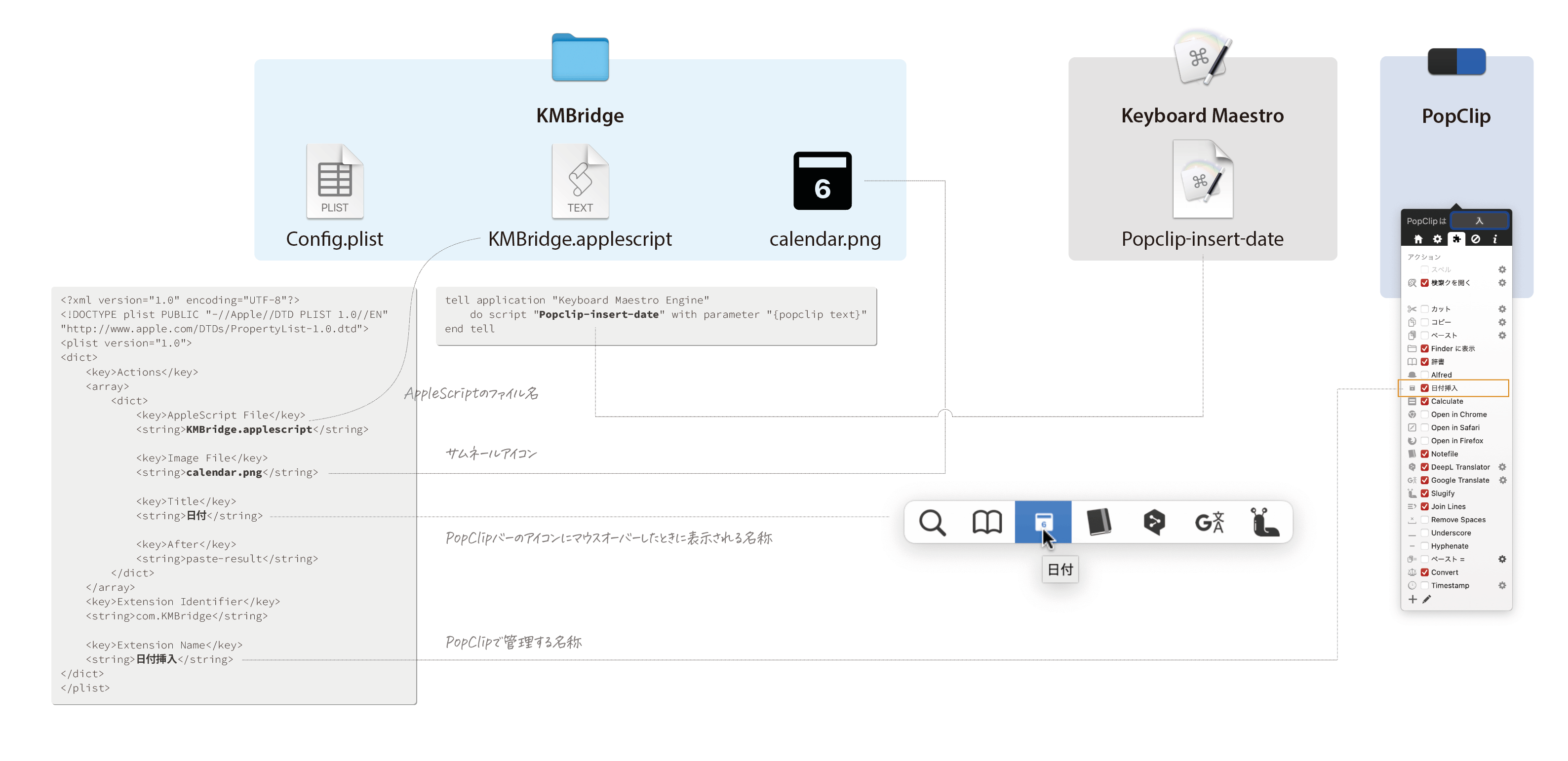Screen dimensions: 1568x761
Task: Enable the Alfred checkbox
Action: click(1424, 375)
